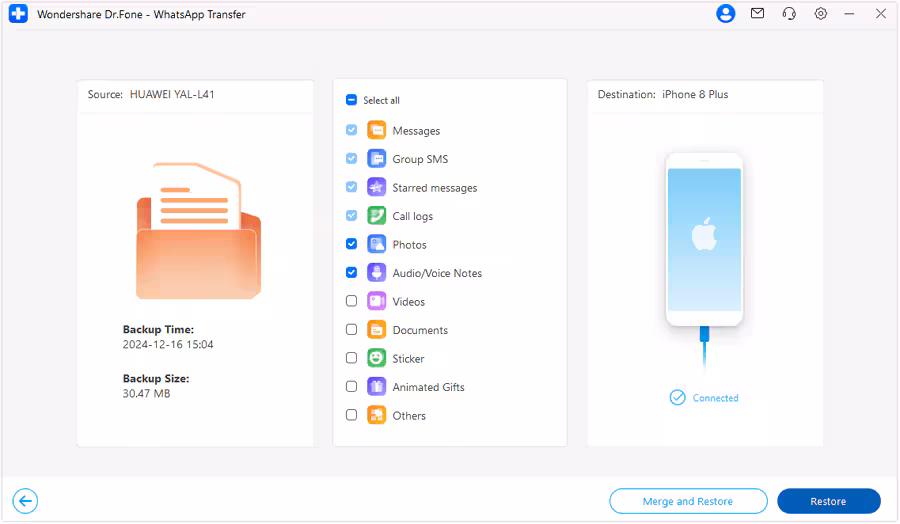Image resolution: width=900 pixels, height=524 pixels.
Task: Click the Call logs label
Action: pos(413,216)
